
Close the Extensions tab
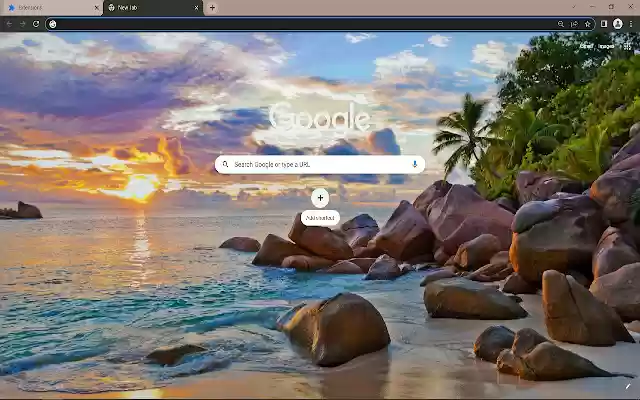click(96, 7)
